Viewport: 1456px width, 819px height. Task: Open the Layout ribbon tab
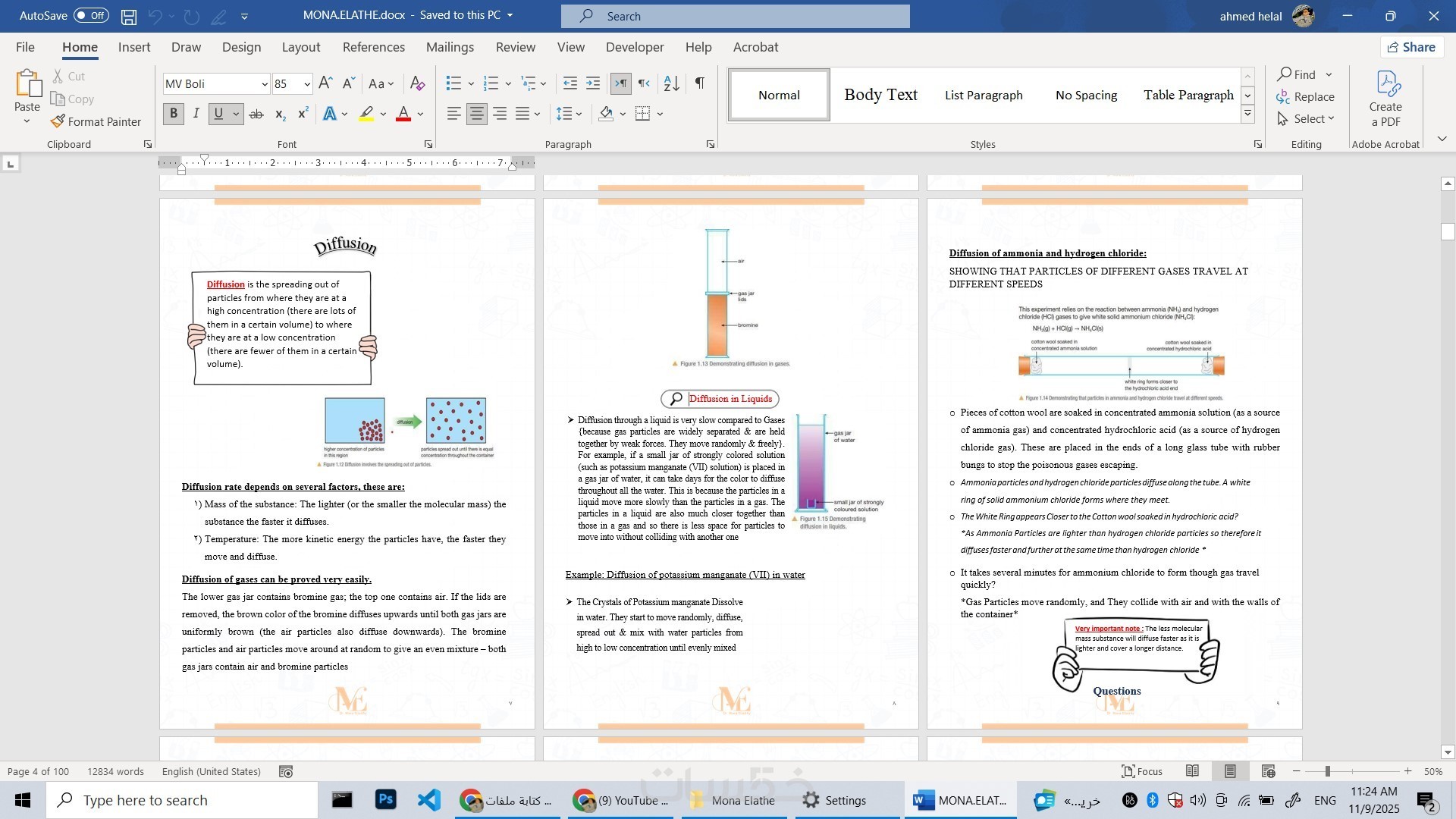tap(301, 47)
